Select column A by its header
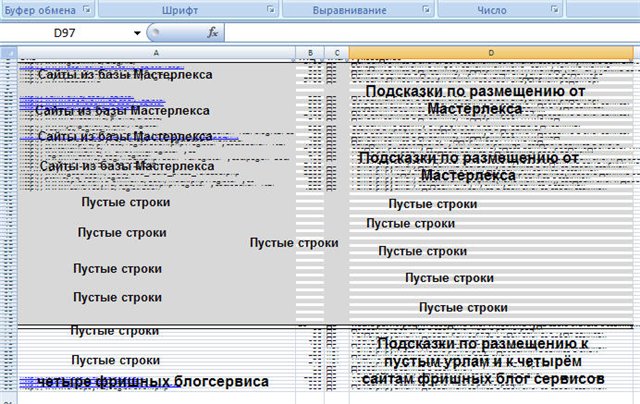Screen dimensions: 640x404 [x=156, y=53]
